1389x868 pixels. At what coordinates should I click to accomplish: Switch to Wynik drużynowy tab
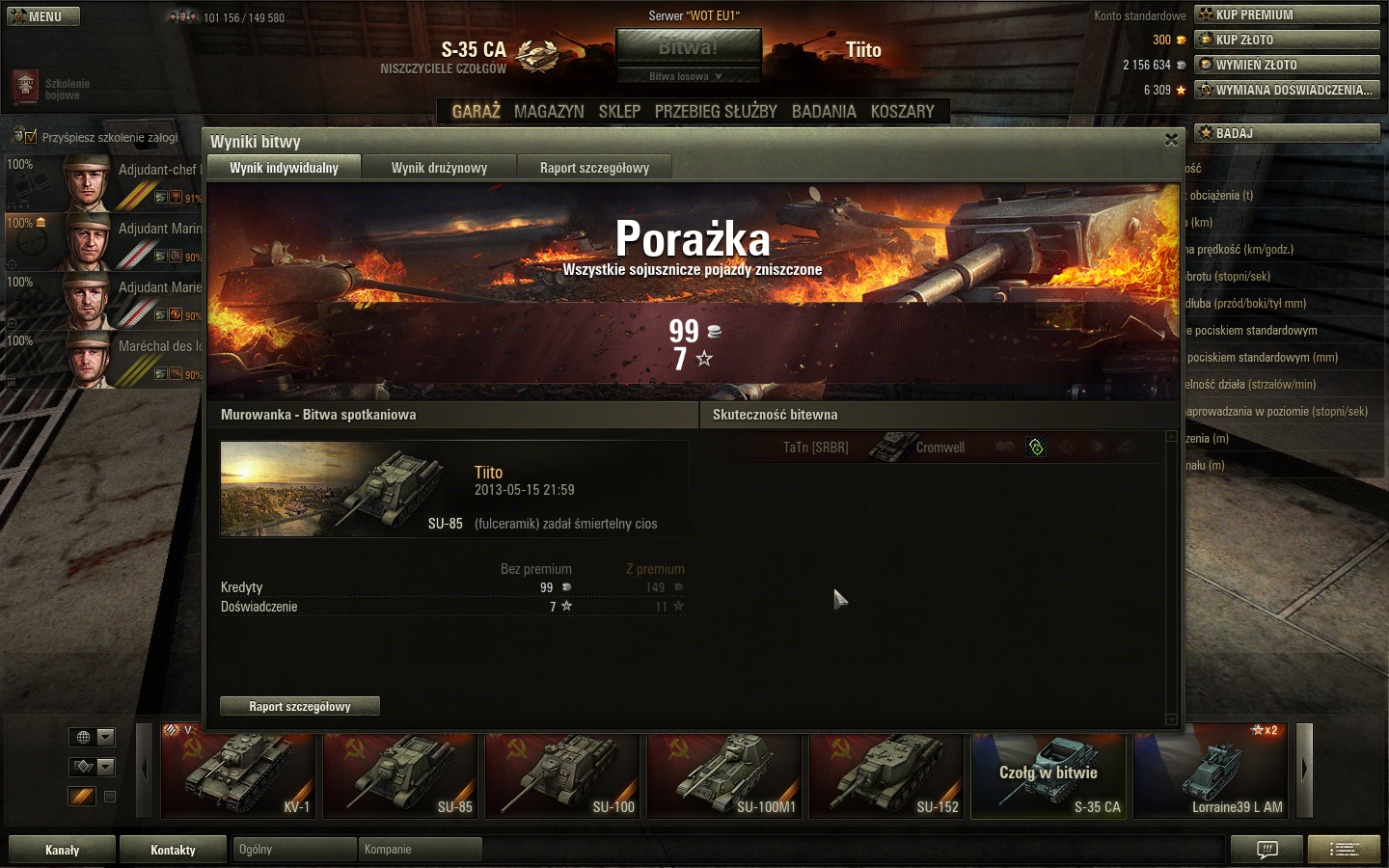(x=439, y=168)
